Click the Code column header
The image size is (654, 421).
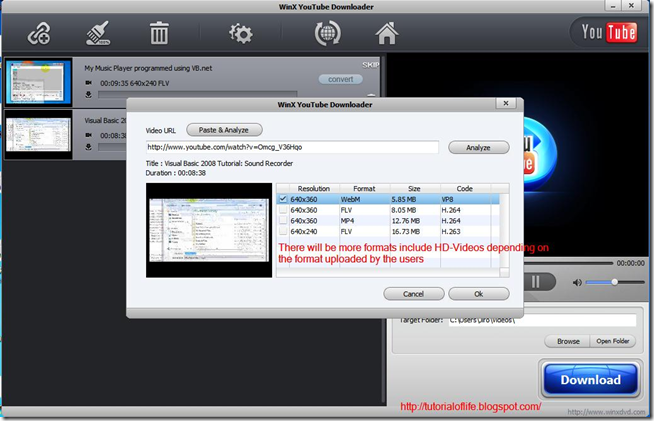click(x=465, y=189)
